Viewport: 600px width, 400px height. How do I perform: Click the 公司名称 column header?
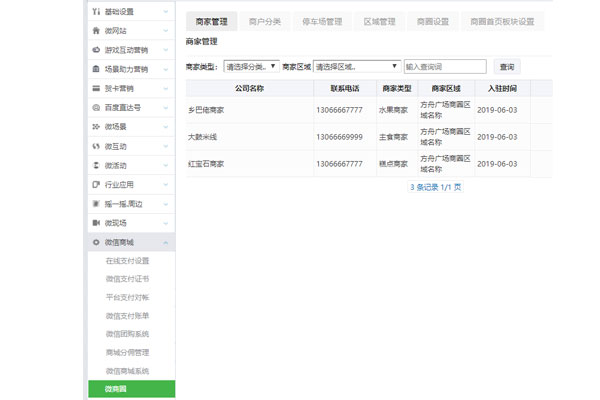point(249,88)
